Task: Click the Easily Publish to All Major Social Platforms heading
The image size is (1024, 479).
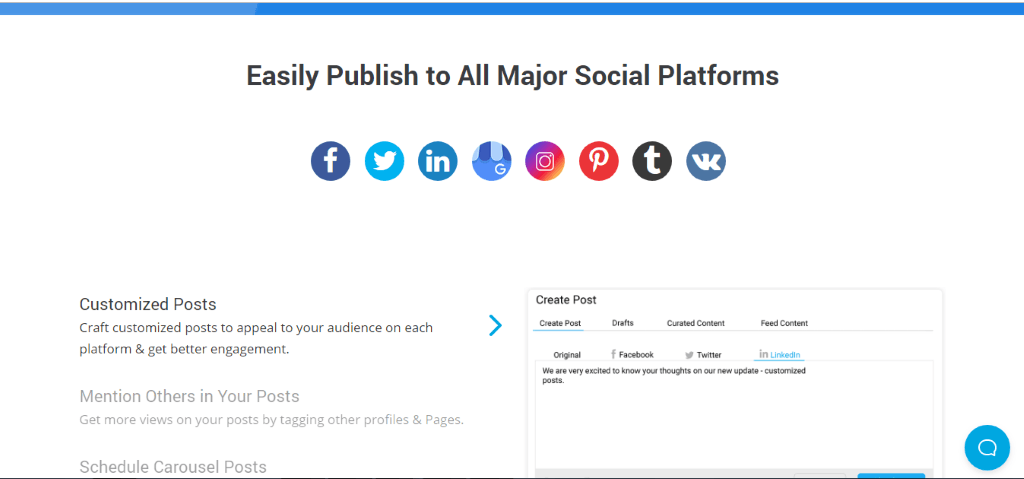Action: click(513, 76)
